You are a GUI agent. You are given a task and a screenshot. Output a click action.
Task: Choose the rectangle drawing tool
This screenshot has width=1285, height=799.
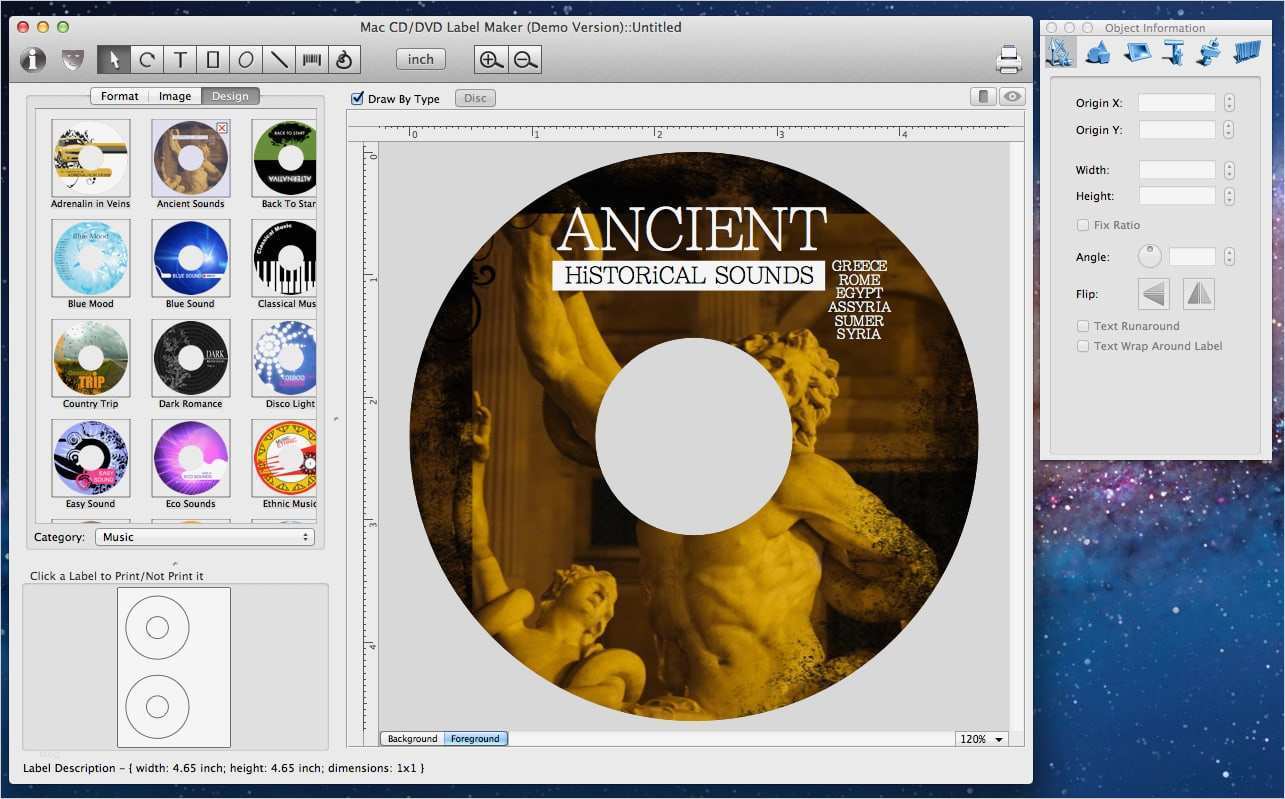[213, 59]
